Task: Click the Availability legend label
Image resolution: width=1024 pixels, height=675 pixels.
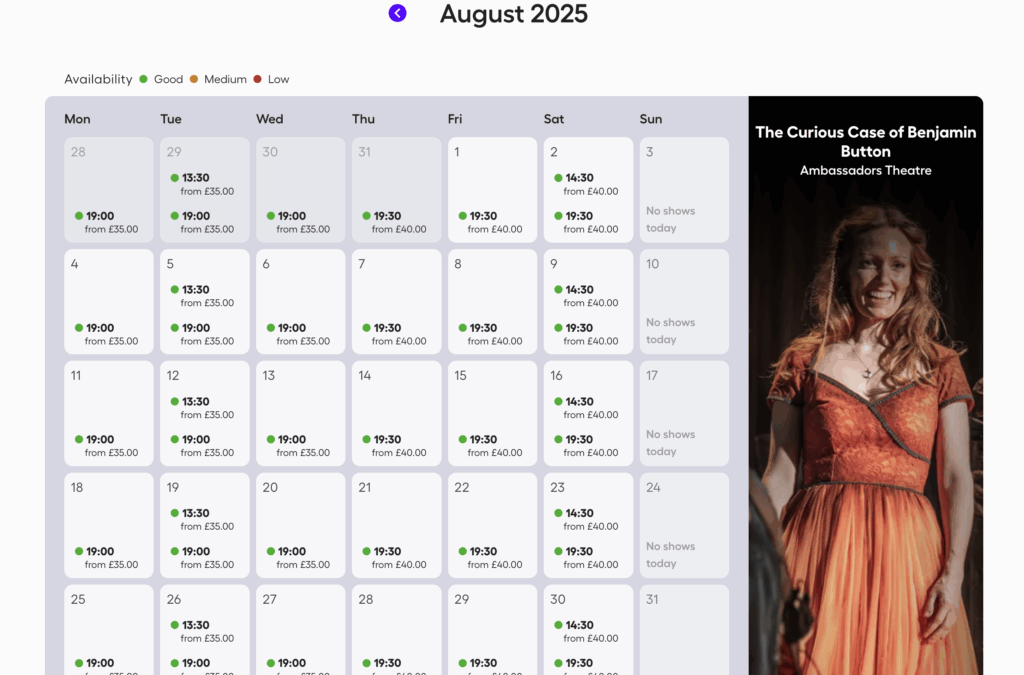Action: (98, 79)
